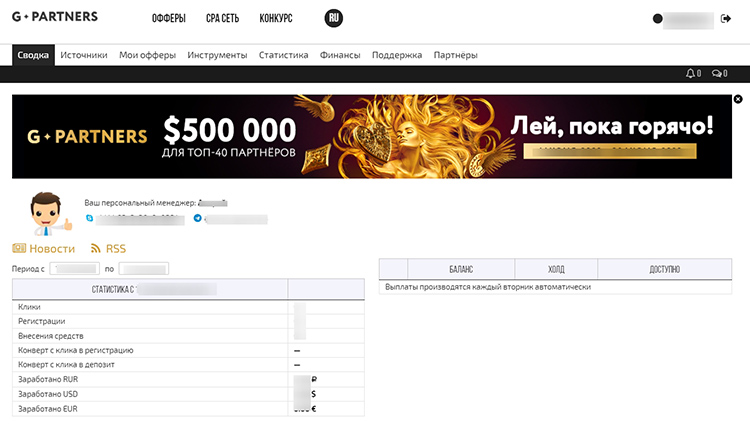Click the Холд column header

556,269
